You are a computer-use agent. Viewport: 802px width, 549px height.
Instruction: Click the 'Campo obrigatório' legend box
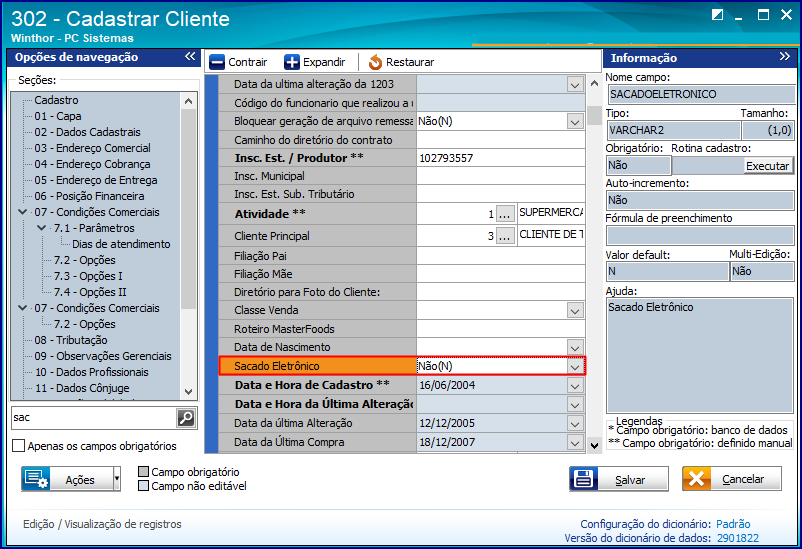pyautogui.click(x=144, y=471)
